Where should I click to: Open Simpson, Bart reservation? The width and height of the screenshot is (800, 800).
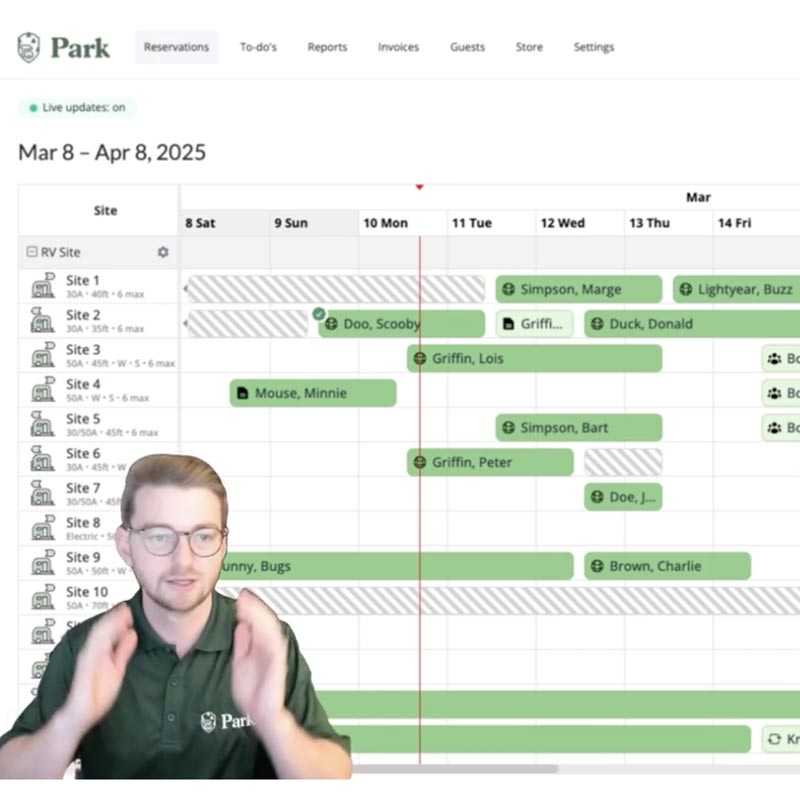pos(579,428)
